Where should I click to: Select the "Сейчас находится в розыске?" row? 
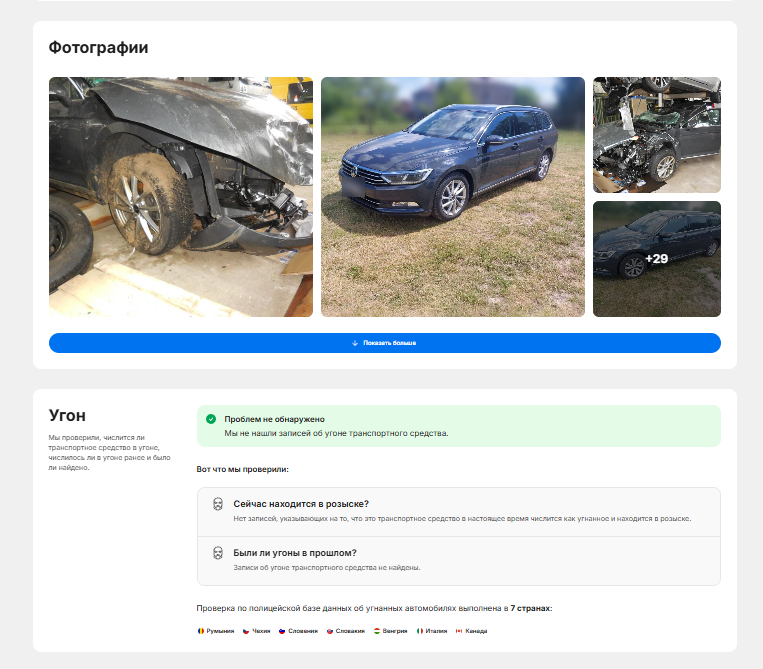coord(458,512)
